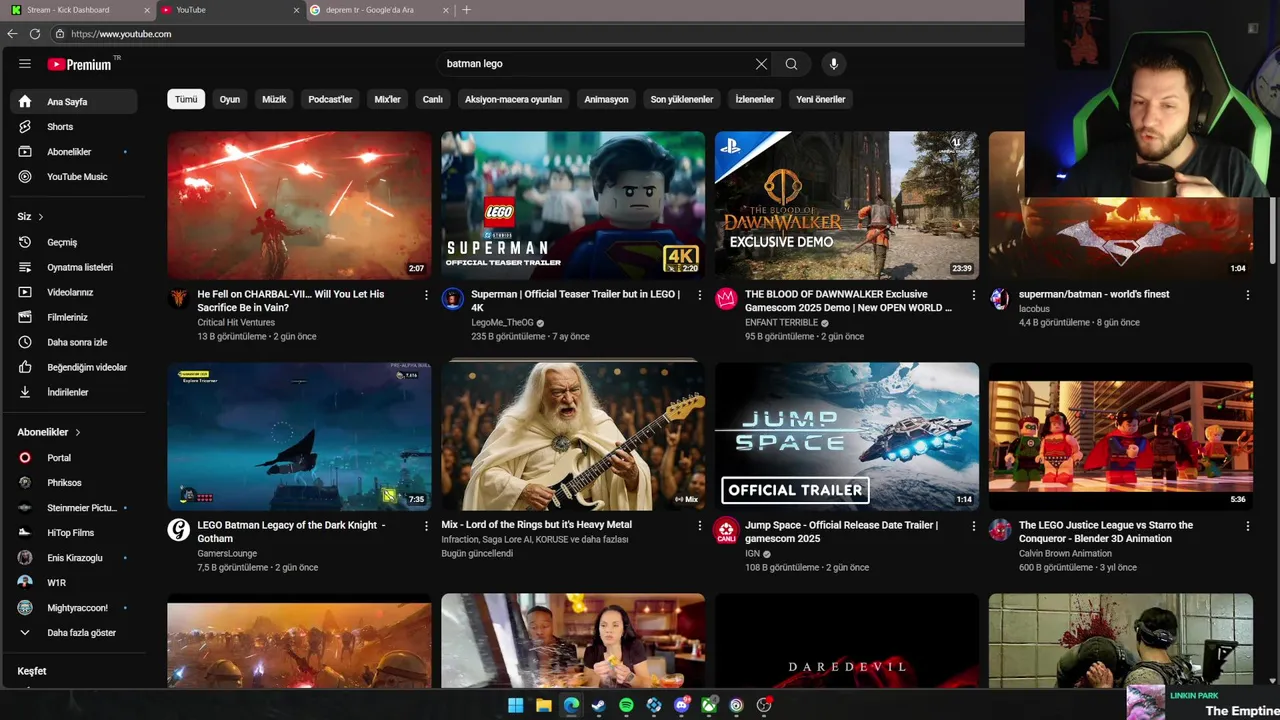Screen dimensions: 1280x720
Task: Open options for Superman LEGO teaser video
Action: click(x=700, y=295)
